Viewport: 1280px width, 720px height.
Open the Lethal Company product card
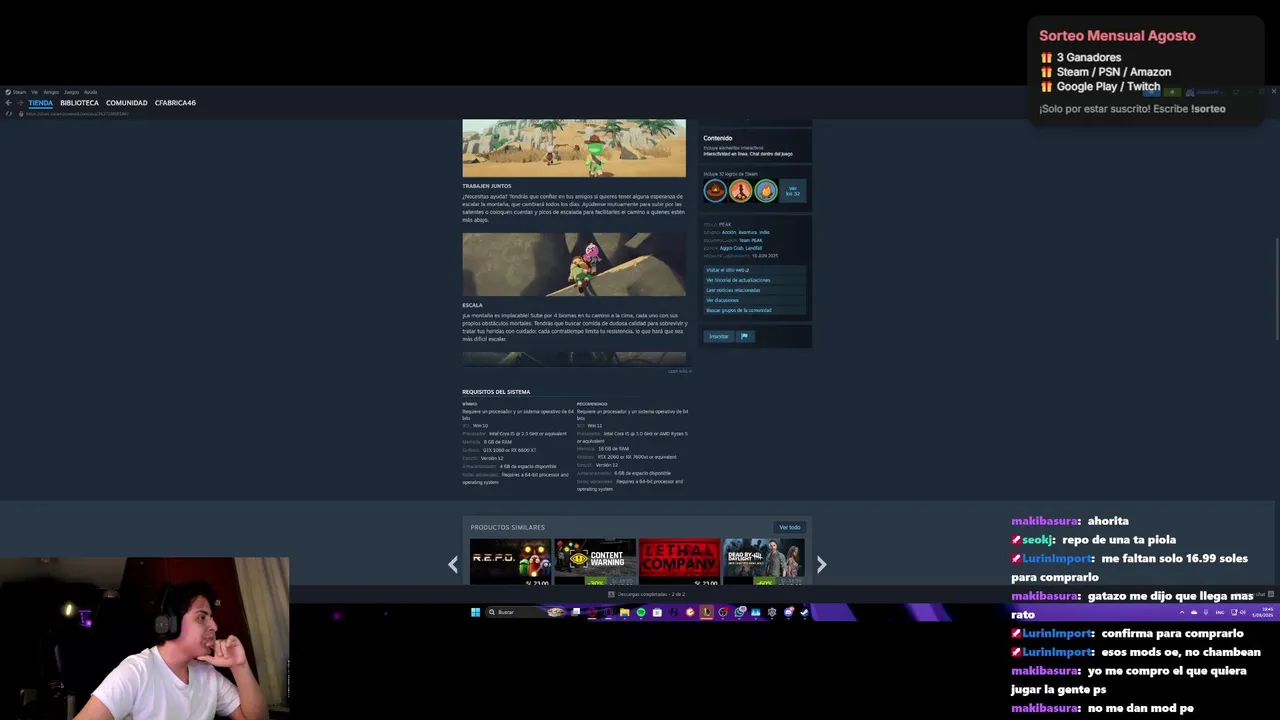(x=679, y=562)
